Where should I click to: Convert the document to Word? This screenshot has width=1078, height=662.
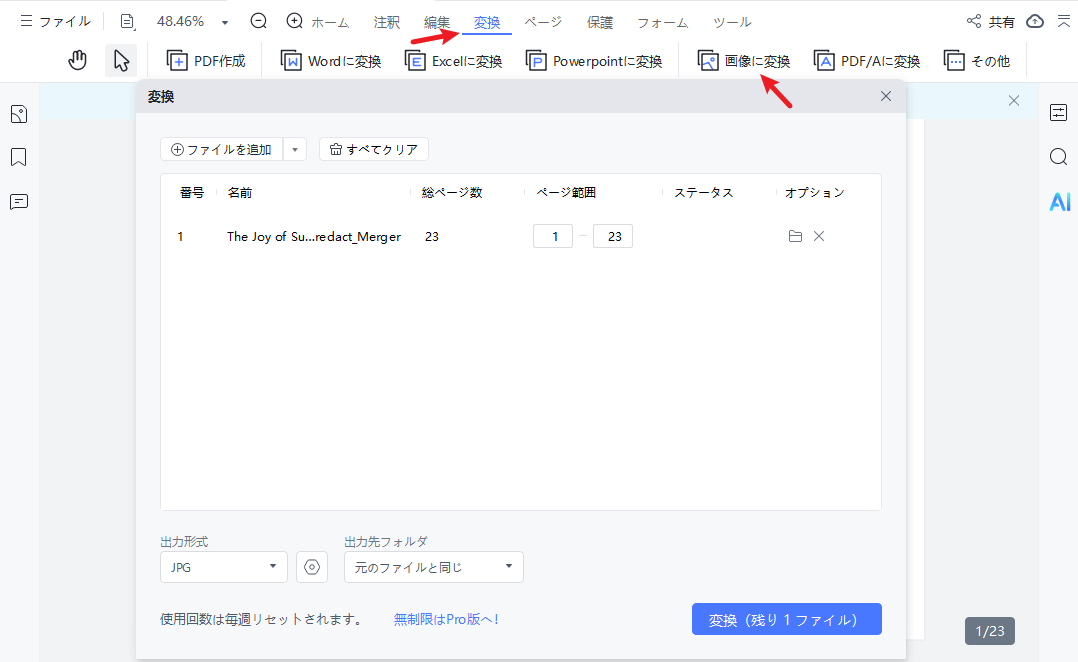[330, 60]
